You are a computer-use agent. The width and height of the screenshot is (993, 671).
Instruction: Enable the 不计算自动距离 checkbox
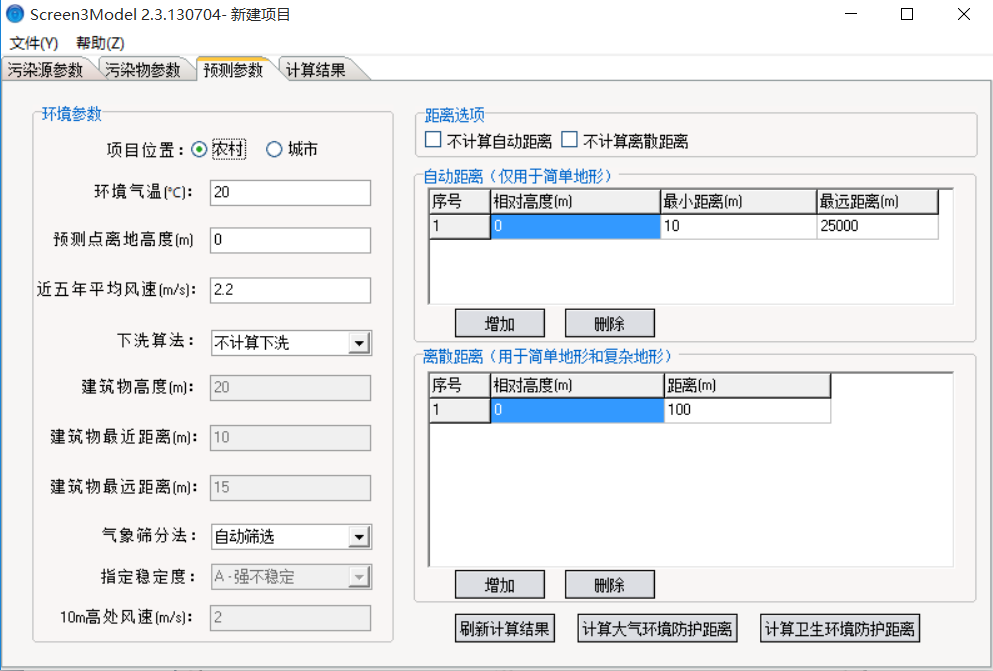click(433, 140)
